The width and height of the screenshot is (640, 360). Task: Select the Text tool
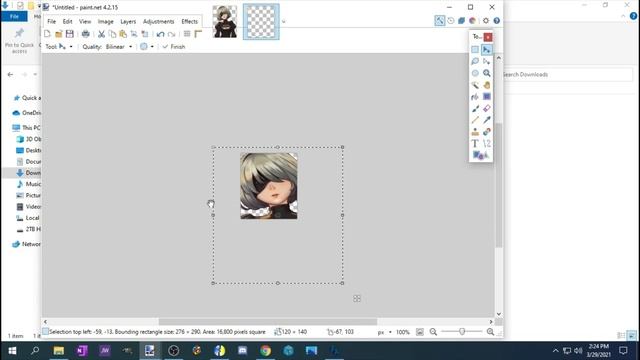475,144
